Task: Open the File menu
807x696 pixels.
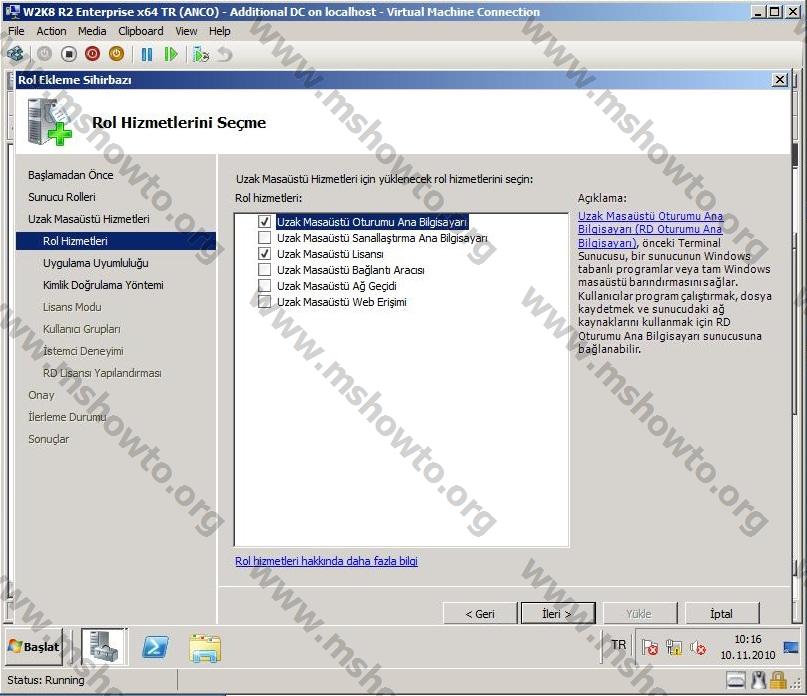Action: point(16,31)
